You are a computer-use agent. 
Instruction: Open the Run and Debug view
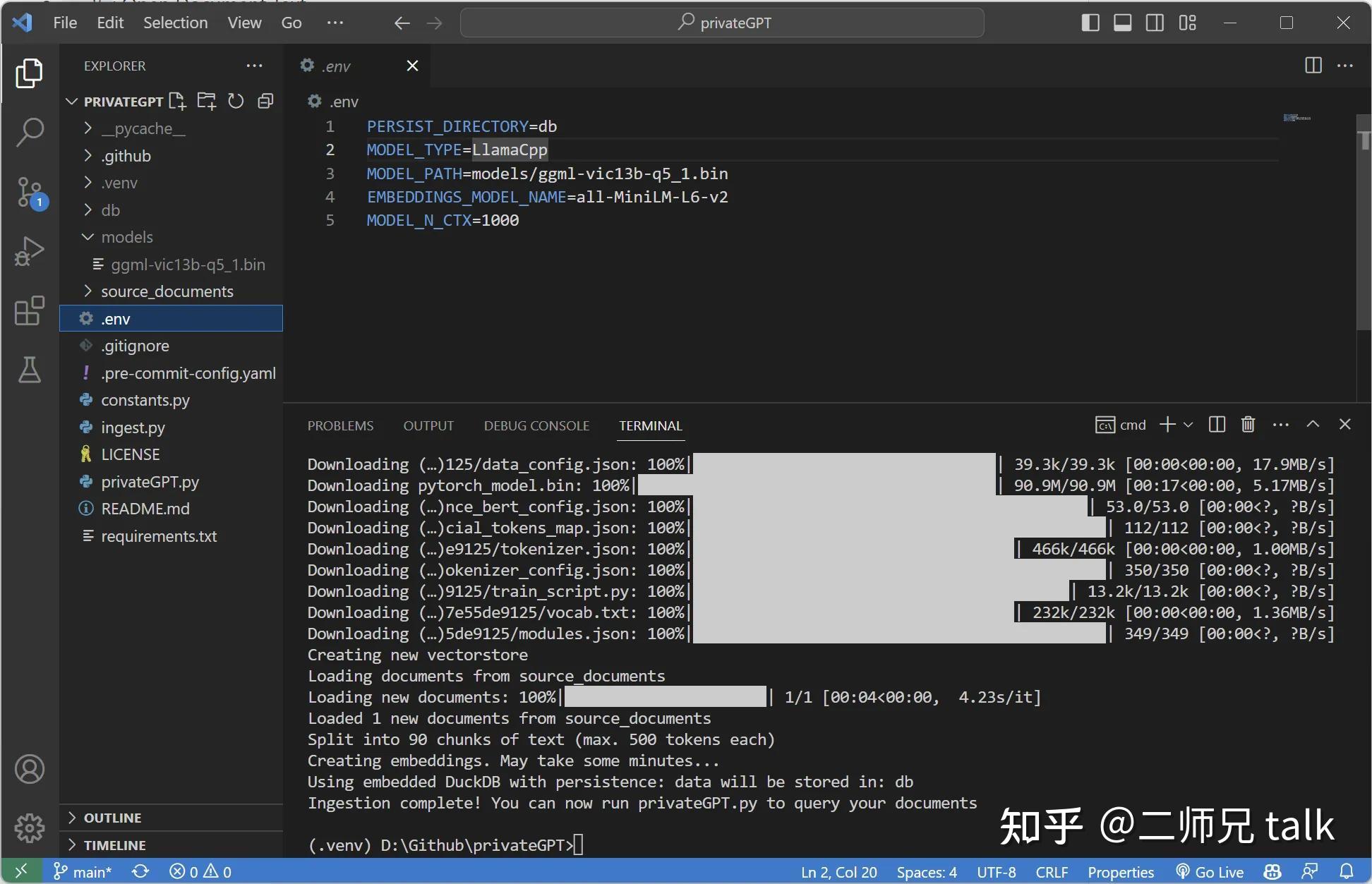pos(30,250)
